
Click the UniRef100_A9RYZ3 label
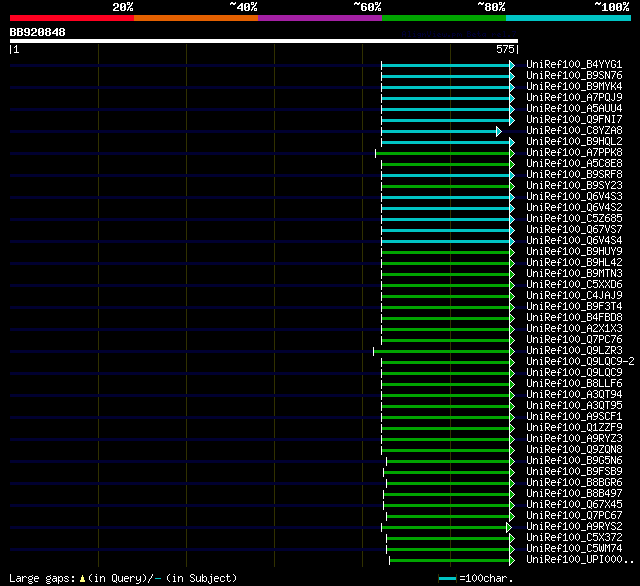[x=574, y=439]
